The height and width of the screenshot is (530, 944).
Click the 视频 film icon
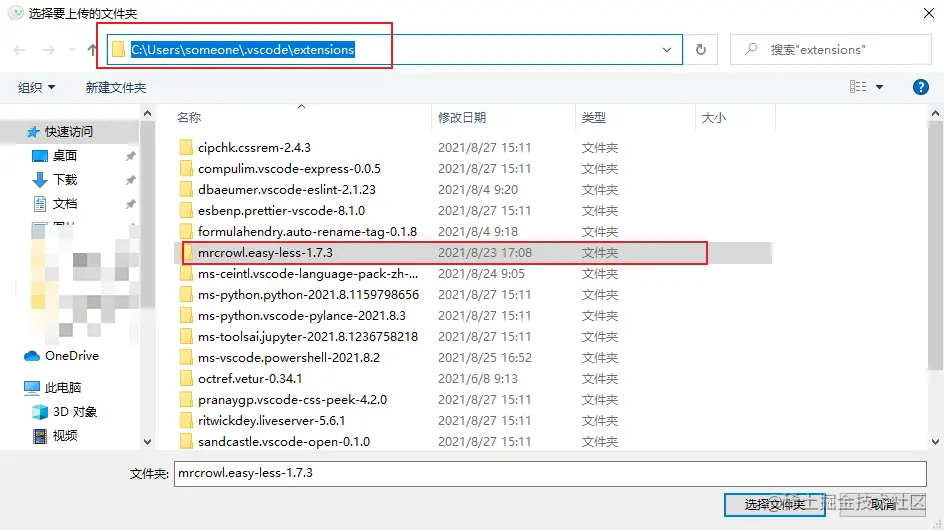click(x=40, y=435)
